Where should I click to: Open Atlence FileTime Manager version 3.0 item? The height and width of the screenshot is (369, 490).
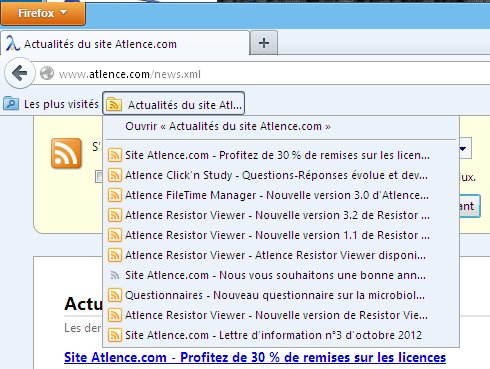(281, 195)
